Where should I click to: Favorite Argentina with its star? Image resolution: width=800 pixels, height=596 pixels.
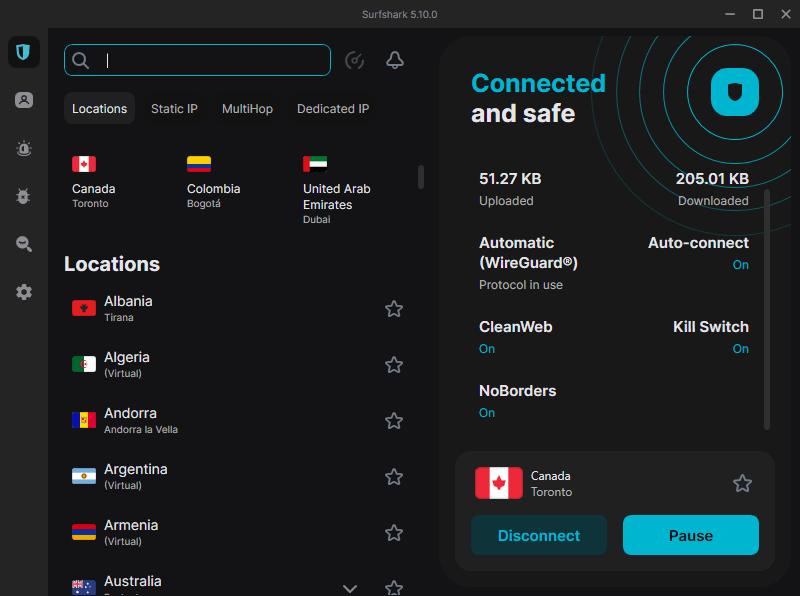(394, 477)
